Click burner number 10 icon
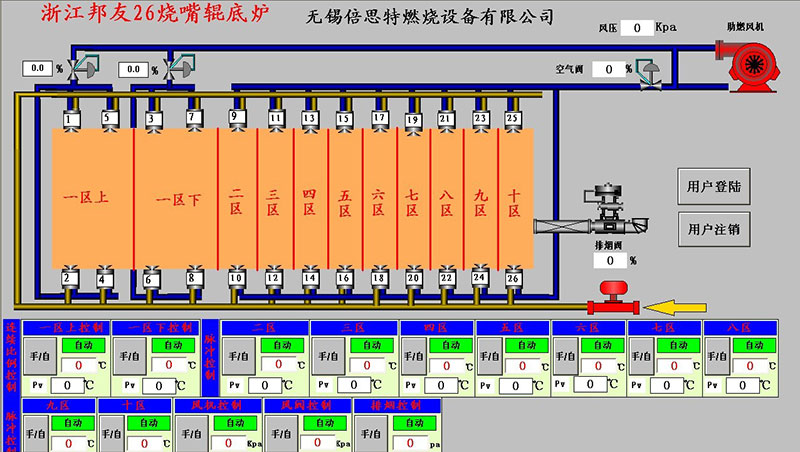 (236, 277)
